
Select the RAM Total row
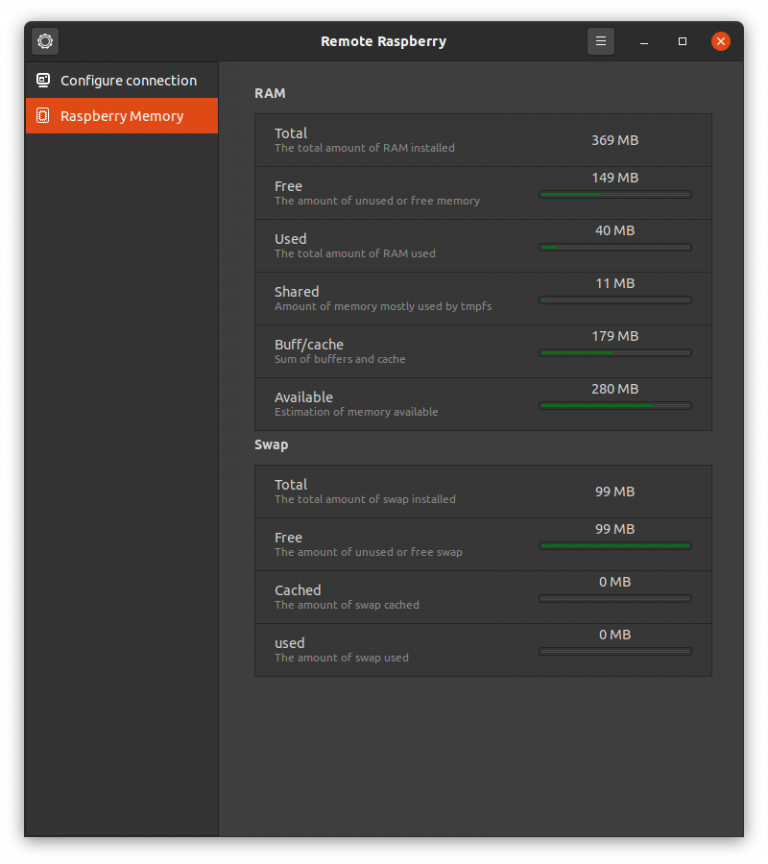(x=483, y=140)
